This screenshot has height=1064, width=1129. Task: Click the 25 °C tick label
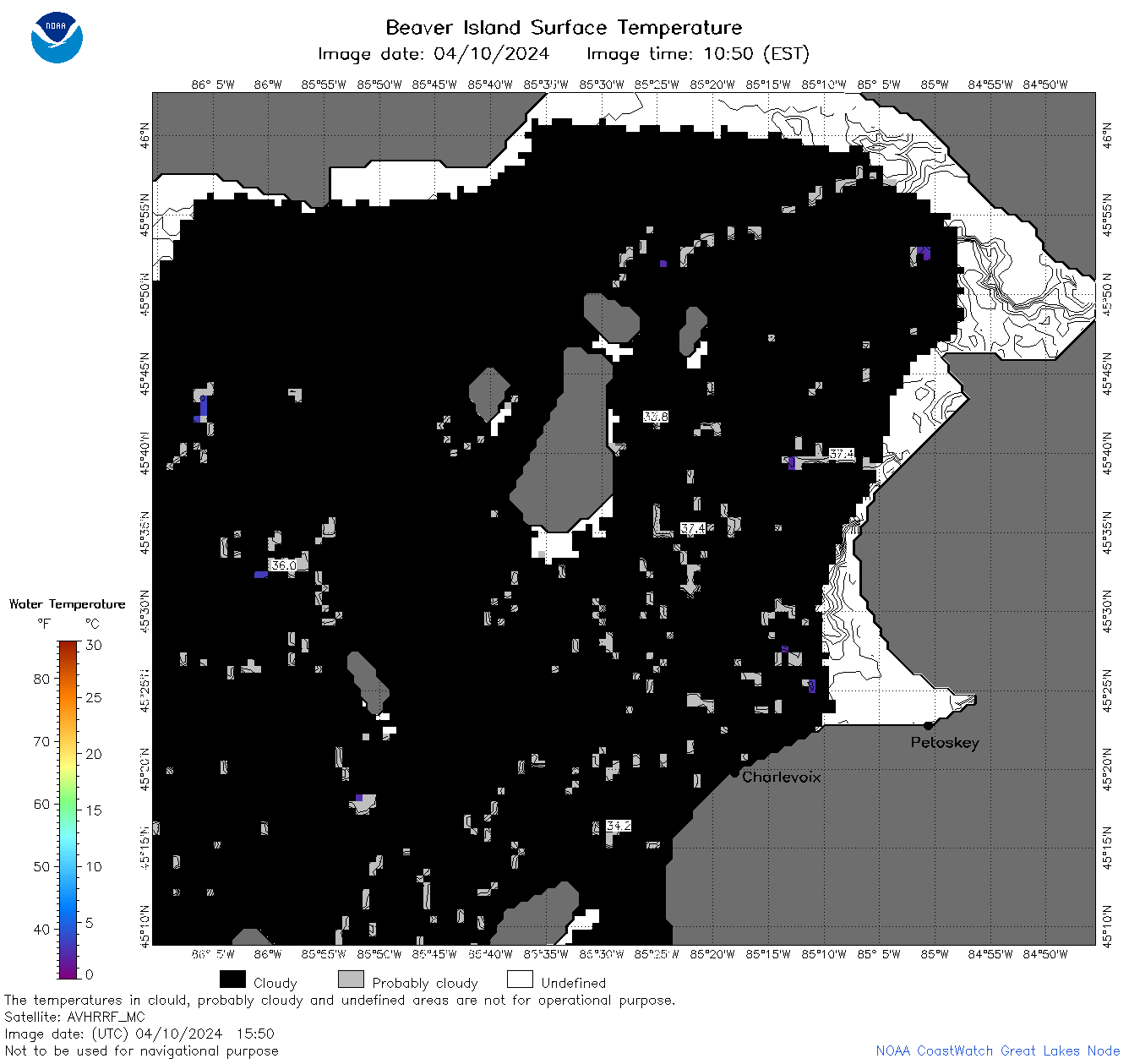click(94, 697)
